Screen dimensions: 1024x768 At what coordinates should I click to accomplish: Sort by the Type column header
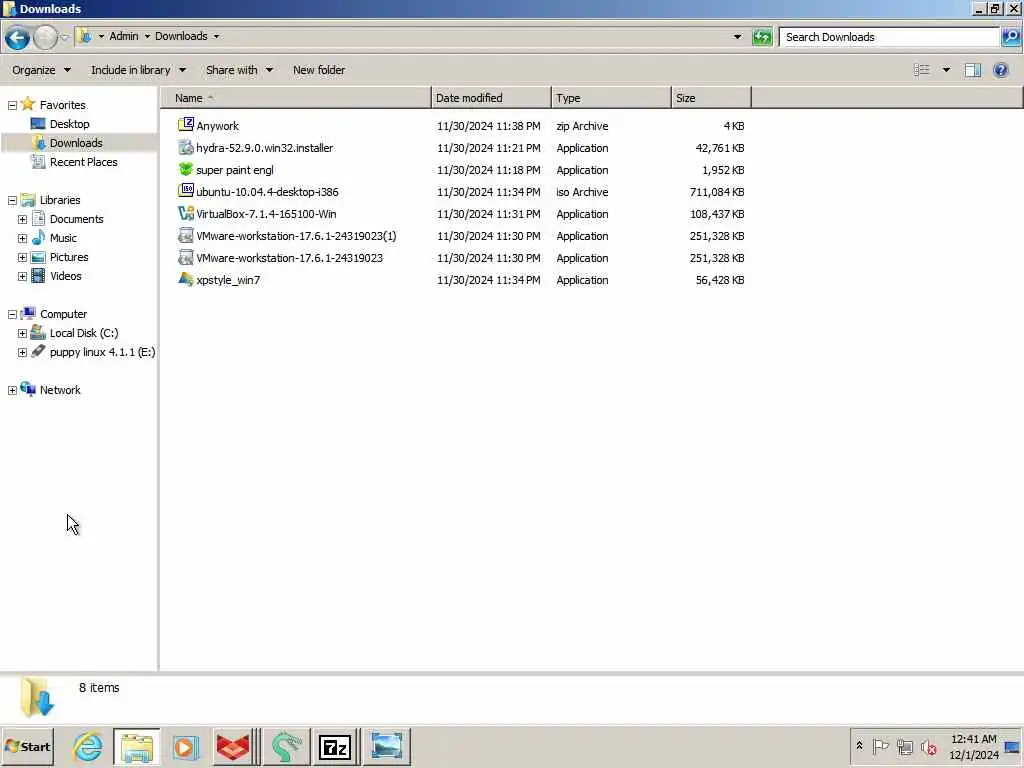point(611,98)
